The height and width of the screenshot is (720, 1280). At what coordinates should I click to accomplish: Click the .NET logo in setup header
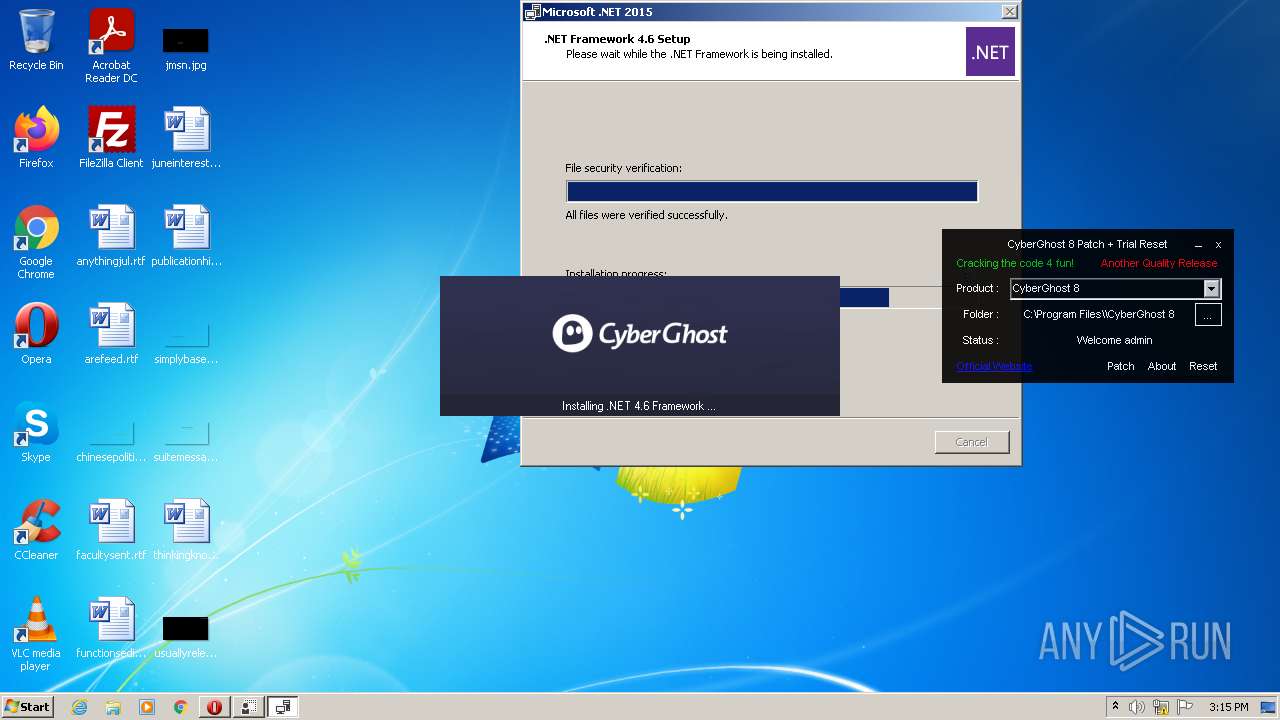click(x=990, y=52)
